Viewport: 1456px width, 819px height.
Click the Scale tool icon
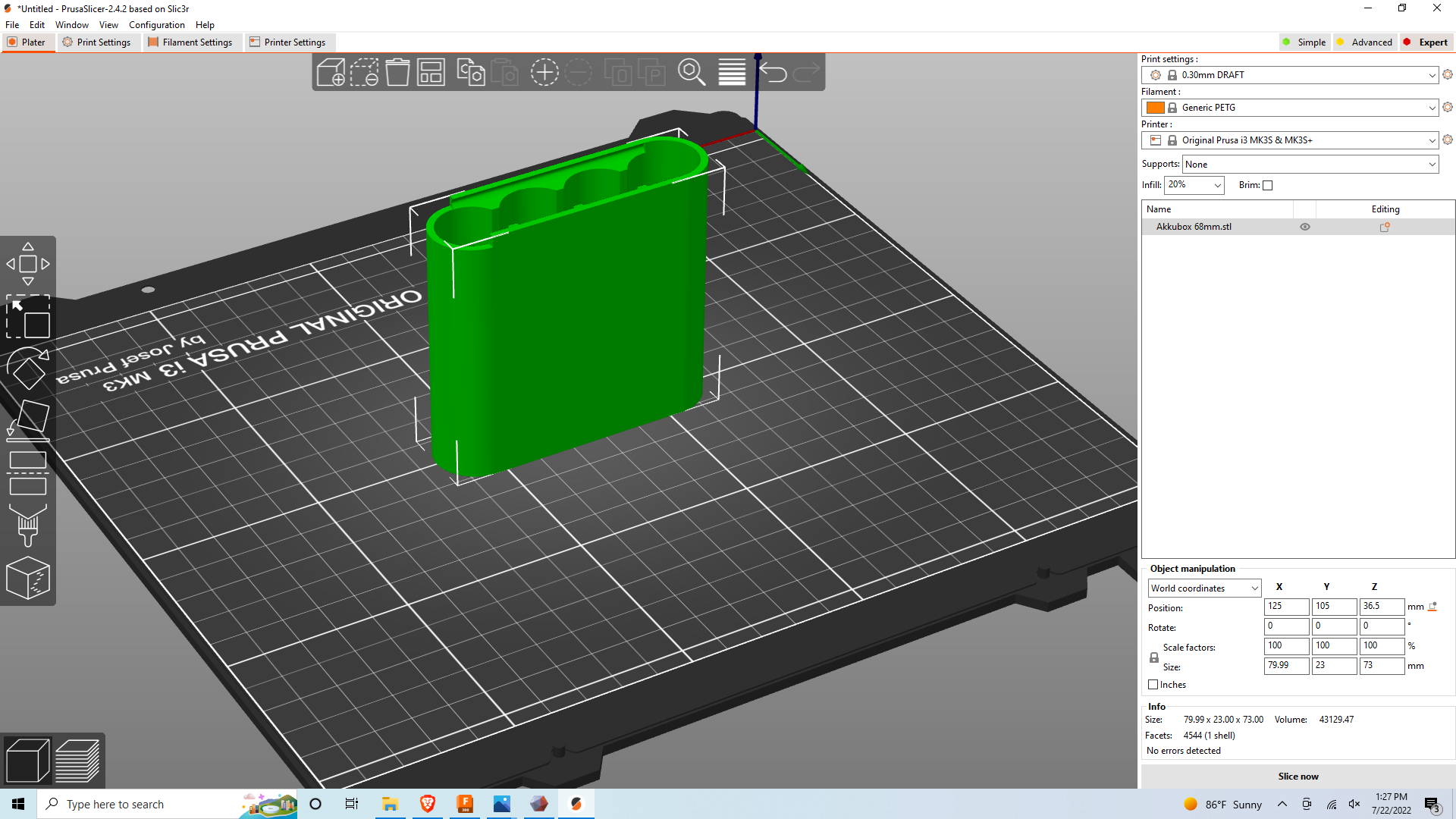pyautogui.click(x=27, y=319)
